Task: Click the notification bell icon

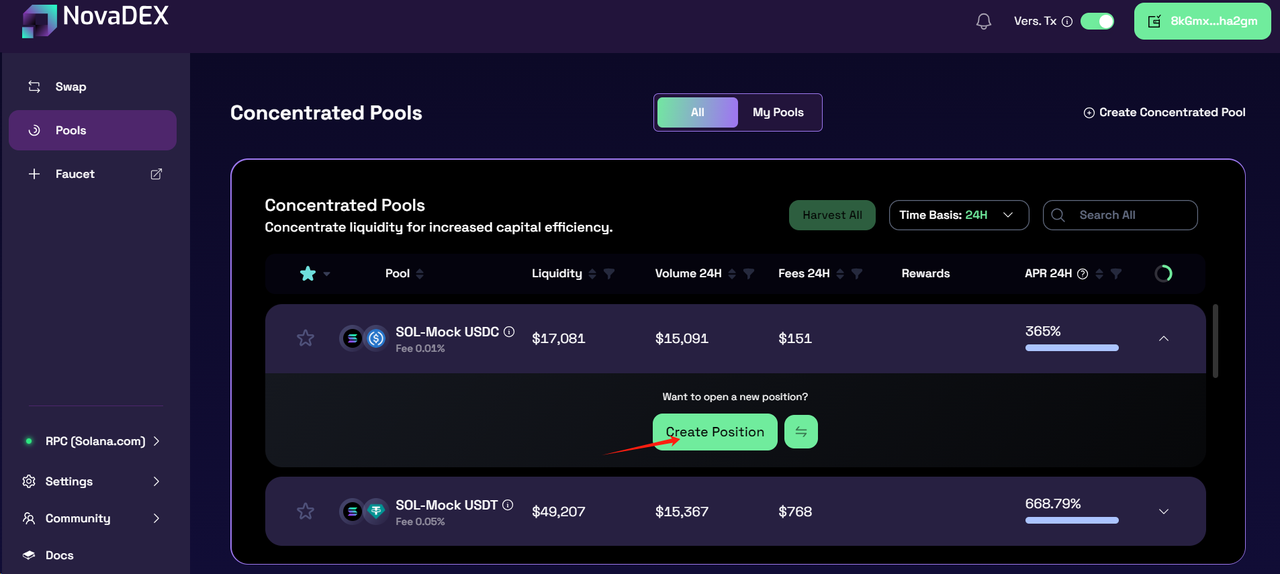Action: [983, 21]
